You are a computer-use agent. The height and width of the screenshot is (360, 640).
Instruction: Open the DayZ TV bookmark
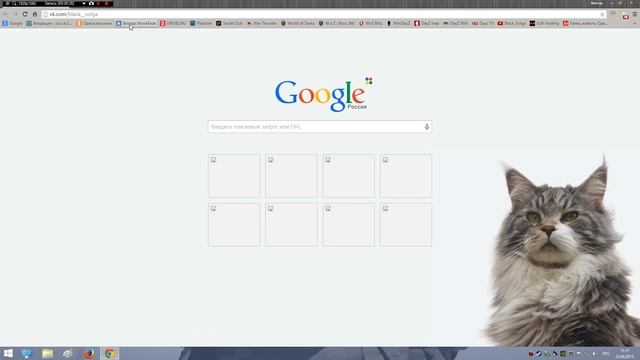tap(483, 24)
